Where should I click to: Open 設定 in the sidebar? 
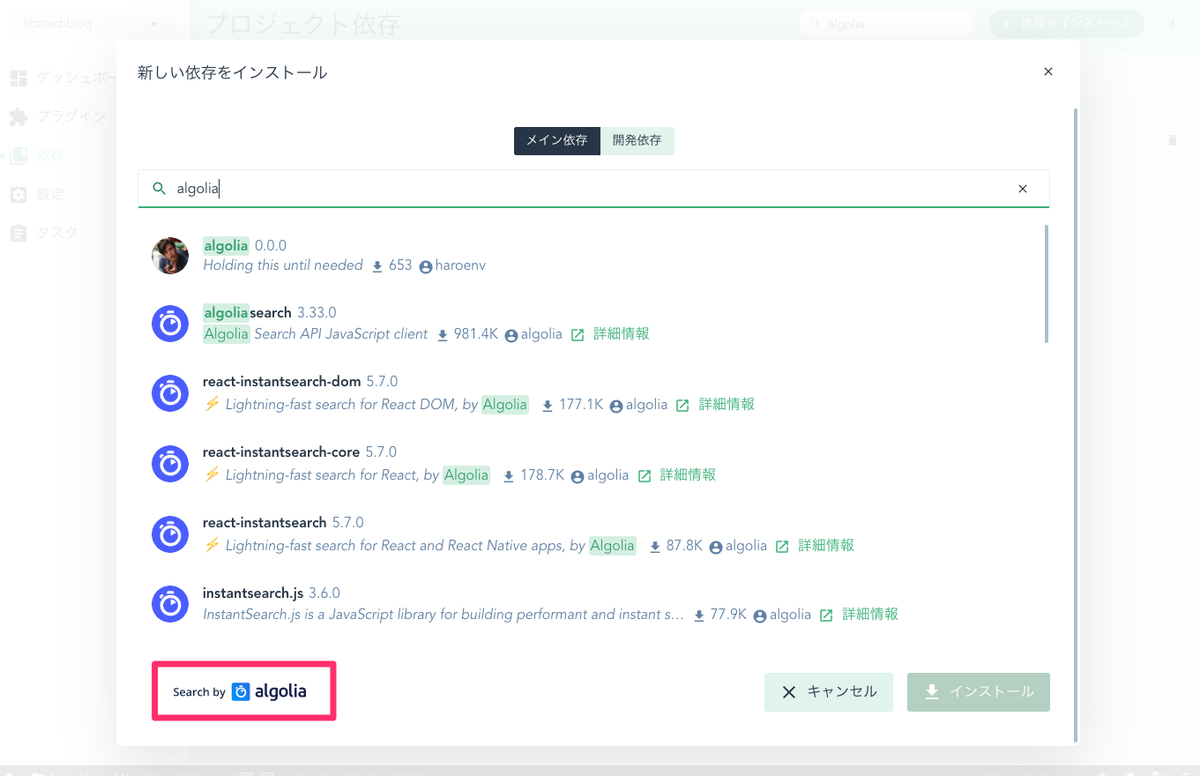click(x=37, y=194)
